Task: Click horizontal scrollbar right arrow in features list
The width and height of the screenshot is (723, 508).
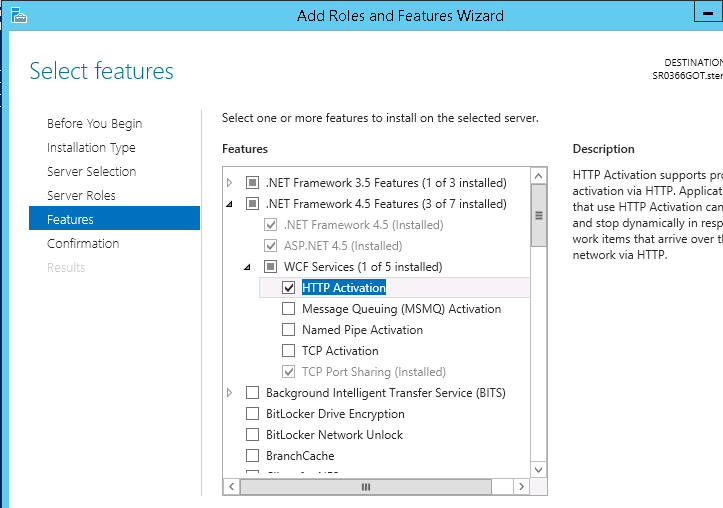Action: pos(522,487)
